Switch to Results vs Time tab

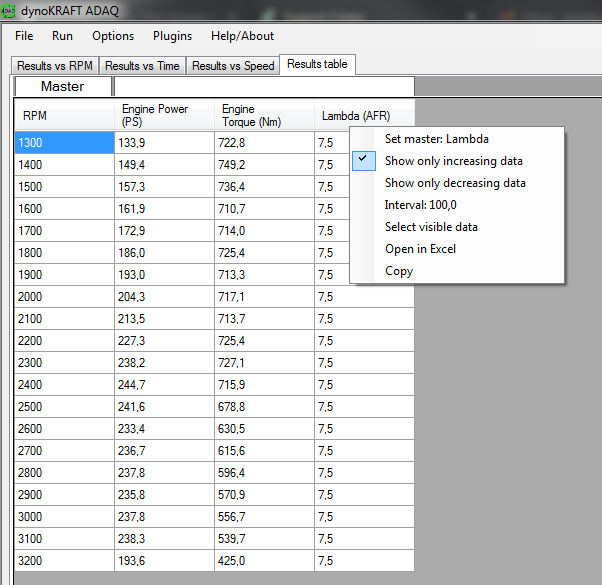pyautogui.click(x=142, y=66)
